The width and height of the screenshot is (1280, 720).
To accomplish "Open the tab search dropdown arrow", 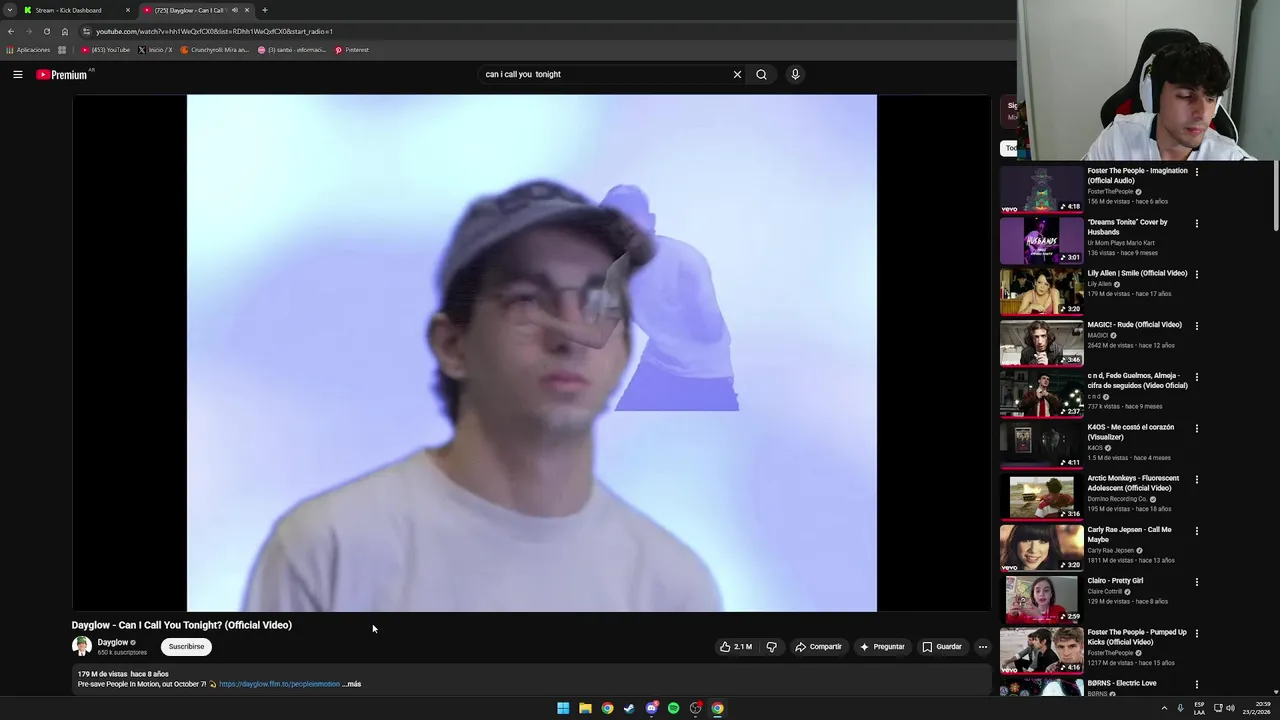I will click(x=10, y=10).
